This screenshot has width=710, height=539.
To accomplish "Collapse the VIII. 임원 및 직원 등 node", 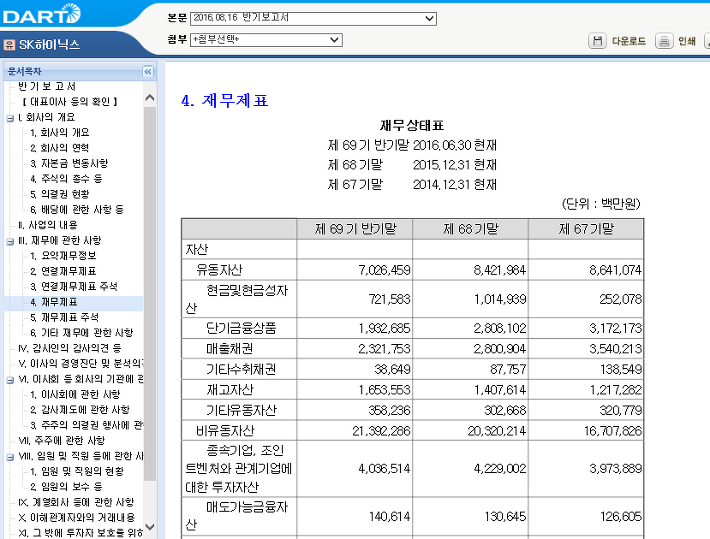I will coord(10,457).
